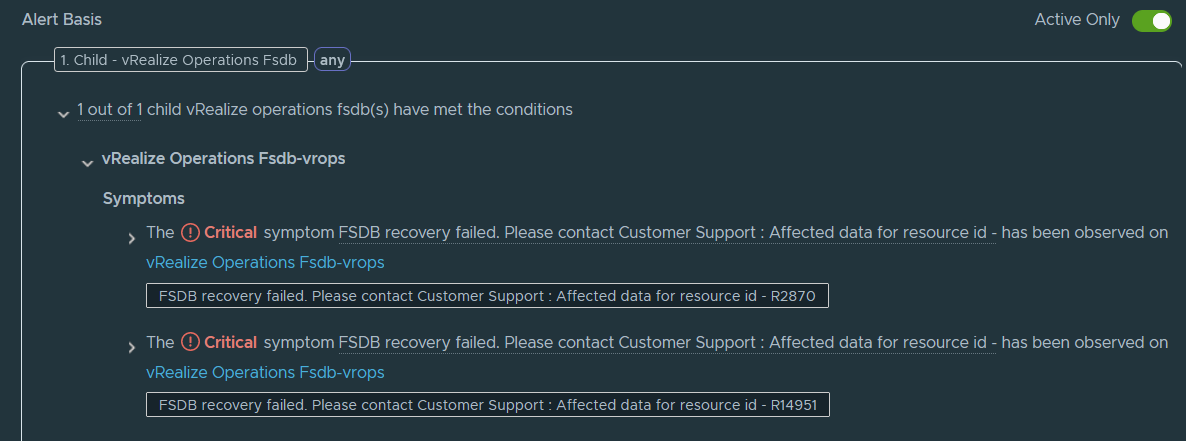Screen dimensions: 1186x441
Task: Click the Alert Basis heading
Action: 62,20
